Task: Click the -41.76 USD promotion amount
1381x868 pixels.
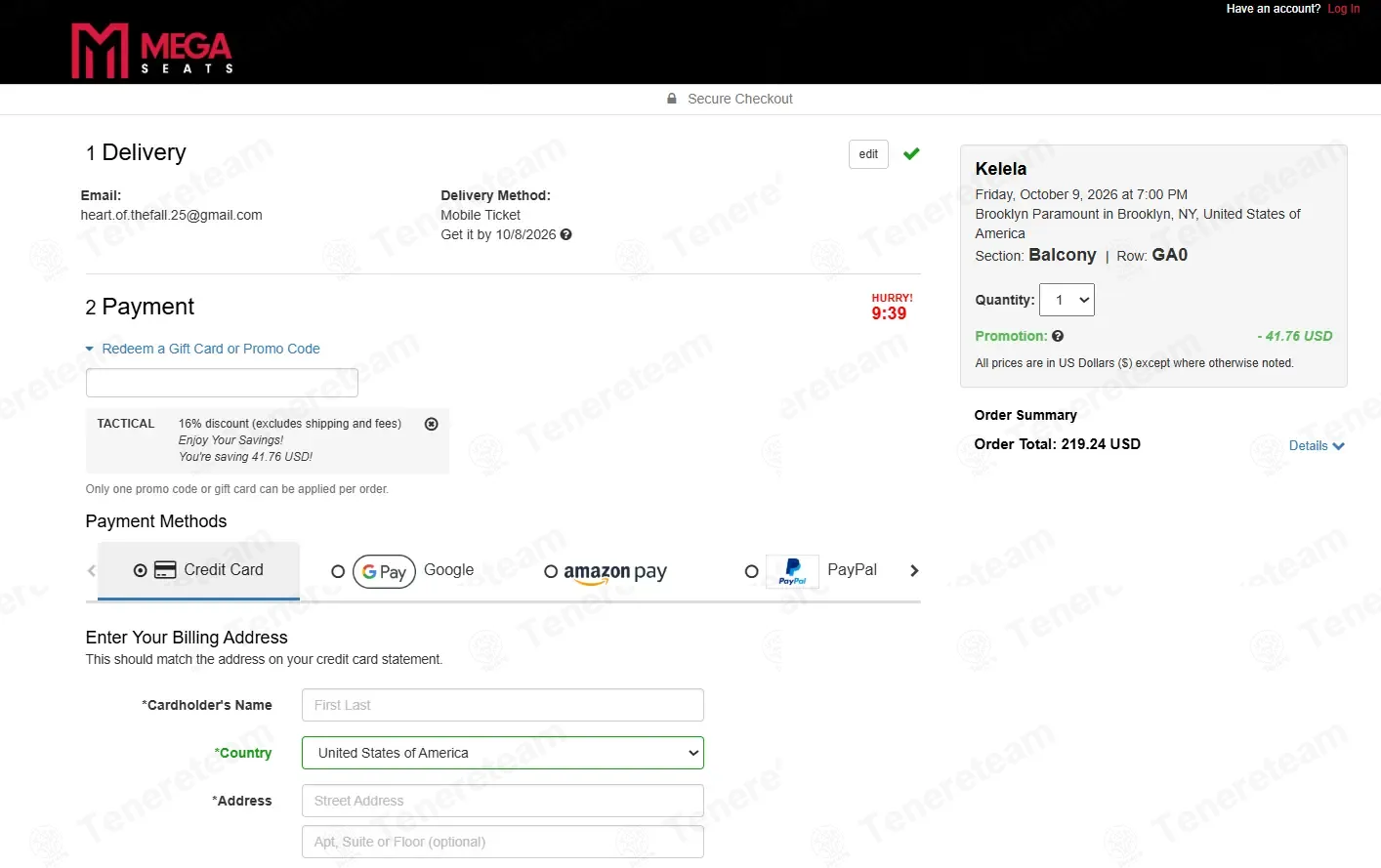Action: (1295, 336)
